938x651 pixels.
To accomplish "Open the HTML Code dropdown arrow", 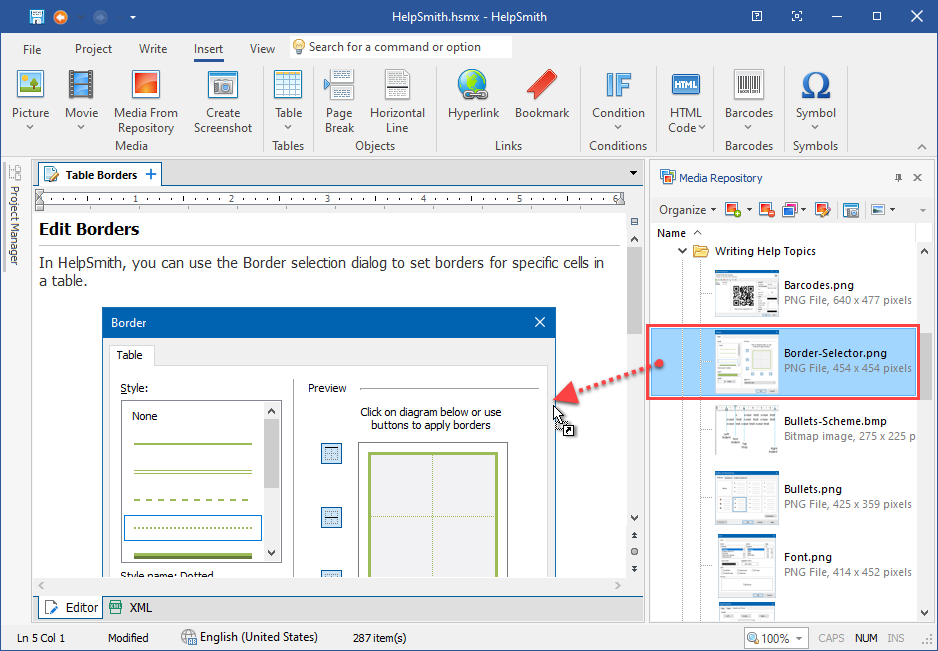I will pyautogui.click(x=702, y=127).
